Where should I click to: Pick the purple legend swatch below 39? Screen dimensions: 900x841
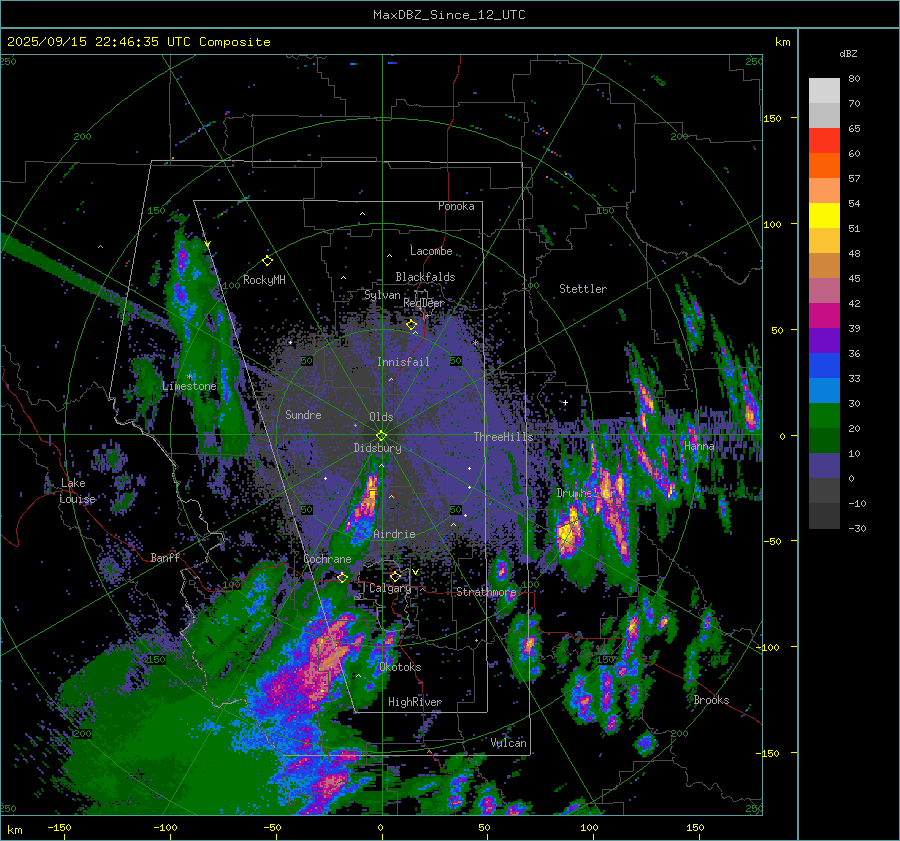824,340
